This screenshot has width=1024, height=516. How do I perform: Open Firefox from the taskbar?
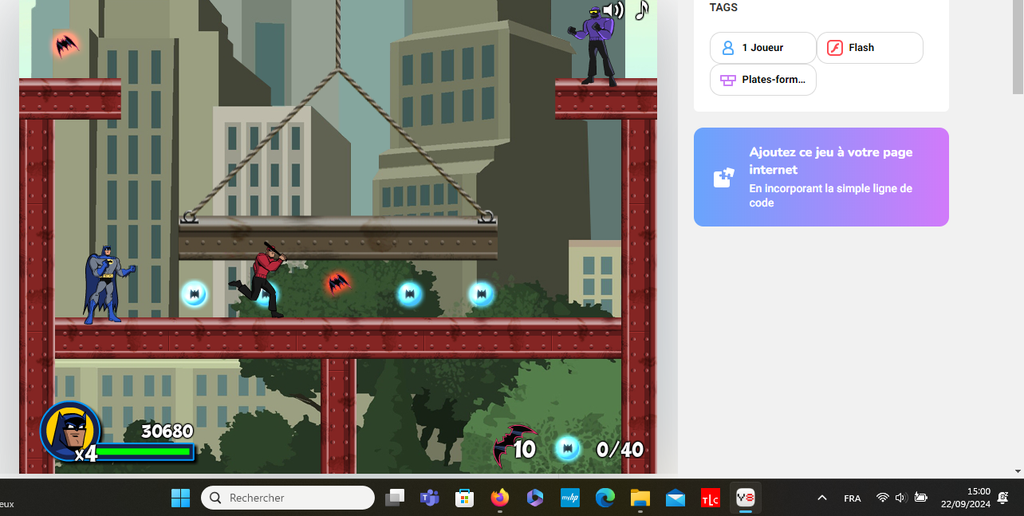[499, 498]
